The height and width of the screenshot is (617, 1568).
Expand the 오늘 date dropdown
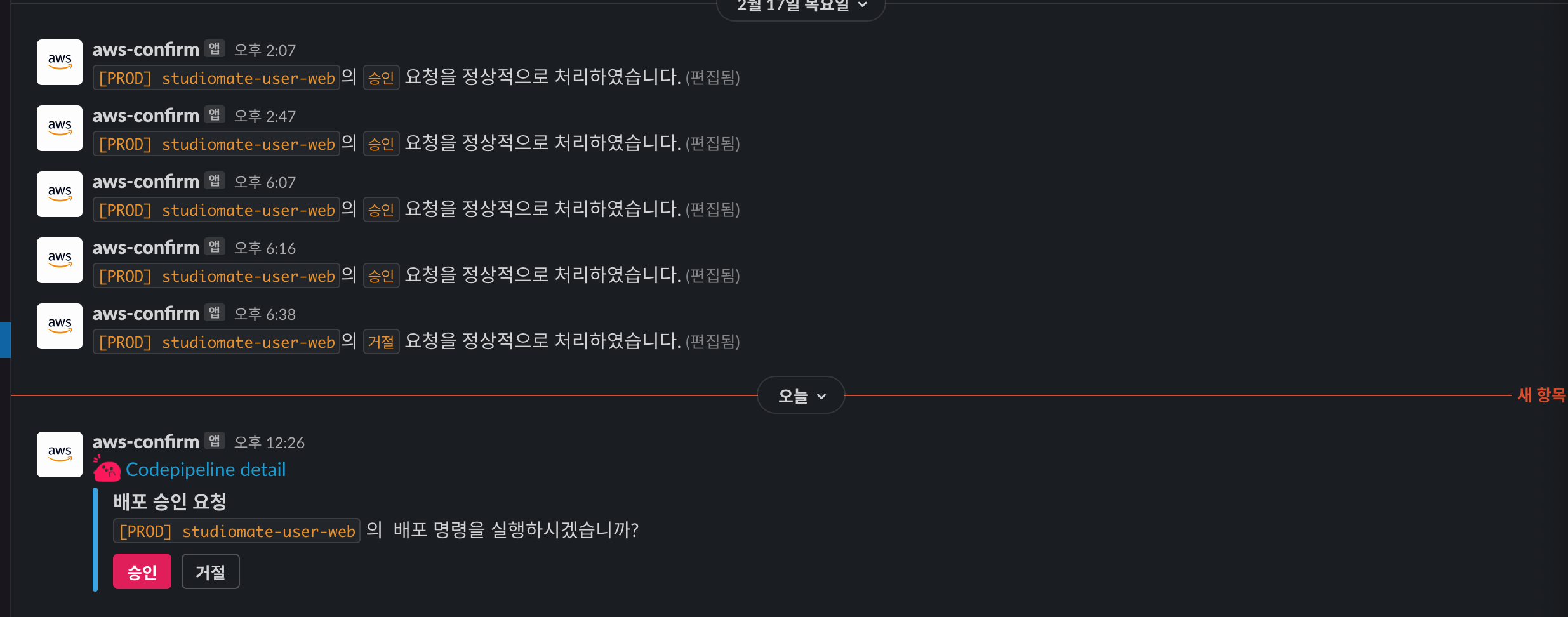pos(801,395)
